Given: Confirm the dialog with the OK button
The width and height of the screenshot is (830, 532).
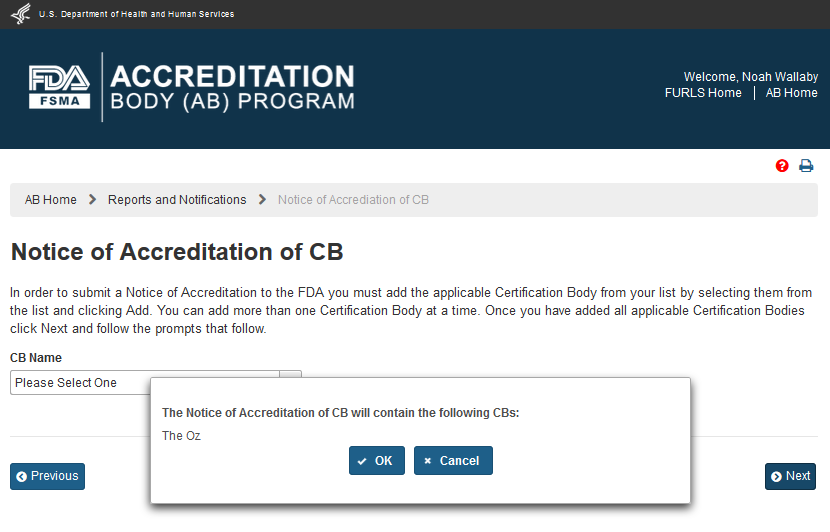Looking at the screenshot, I should pos(376,461).
